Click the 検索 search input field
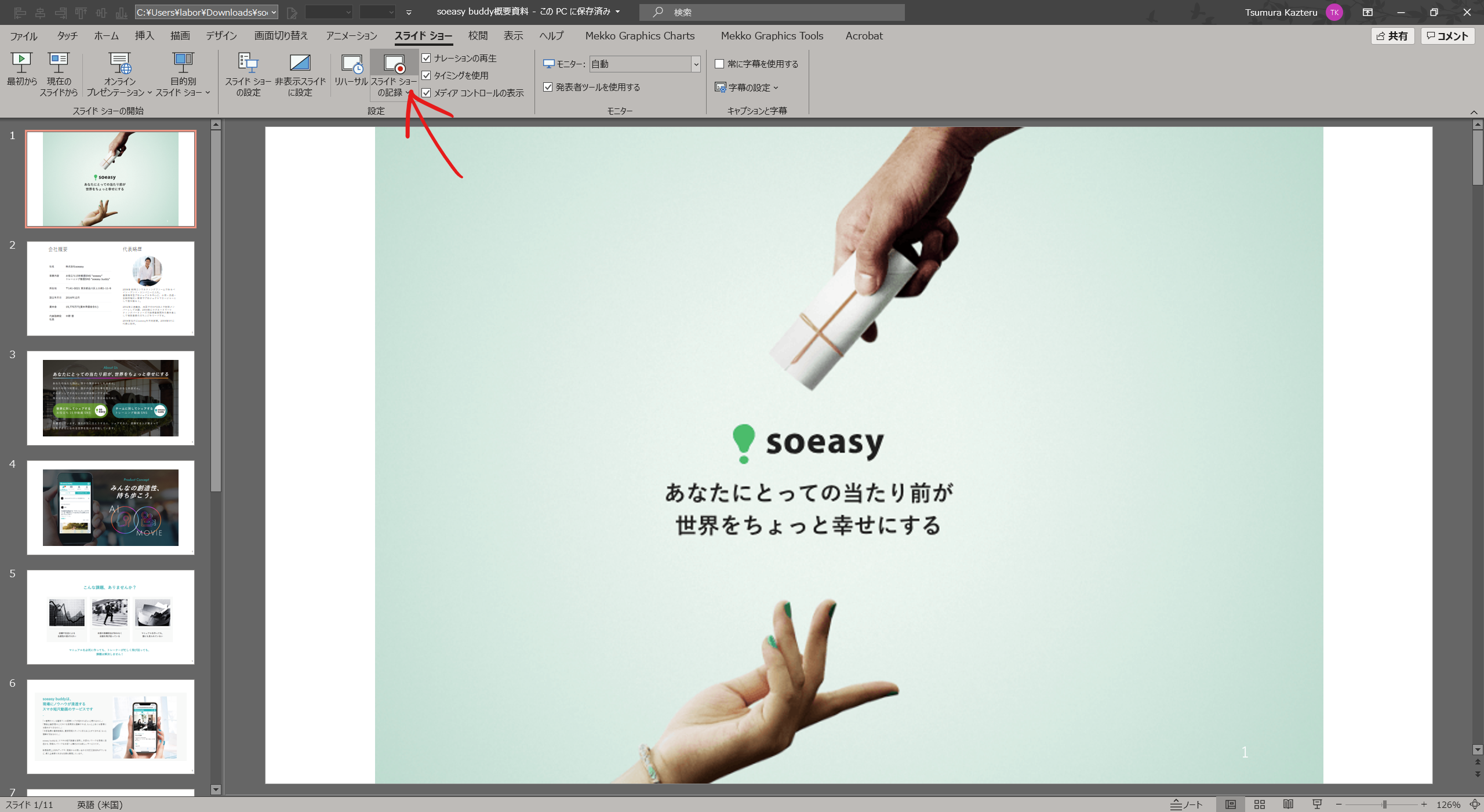Image resolution: width=1484 pixels, height=812 pixels. point(772,12)
